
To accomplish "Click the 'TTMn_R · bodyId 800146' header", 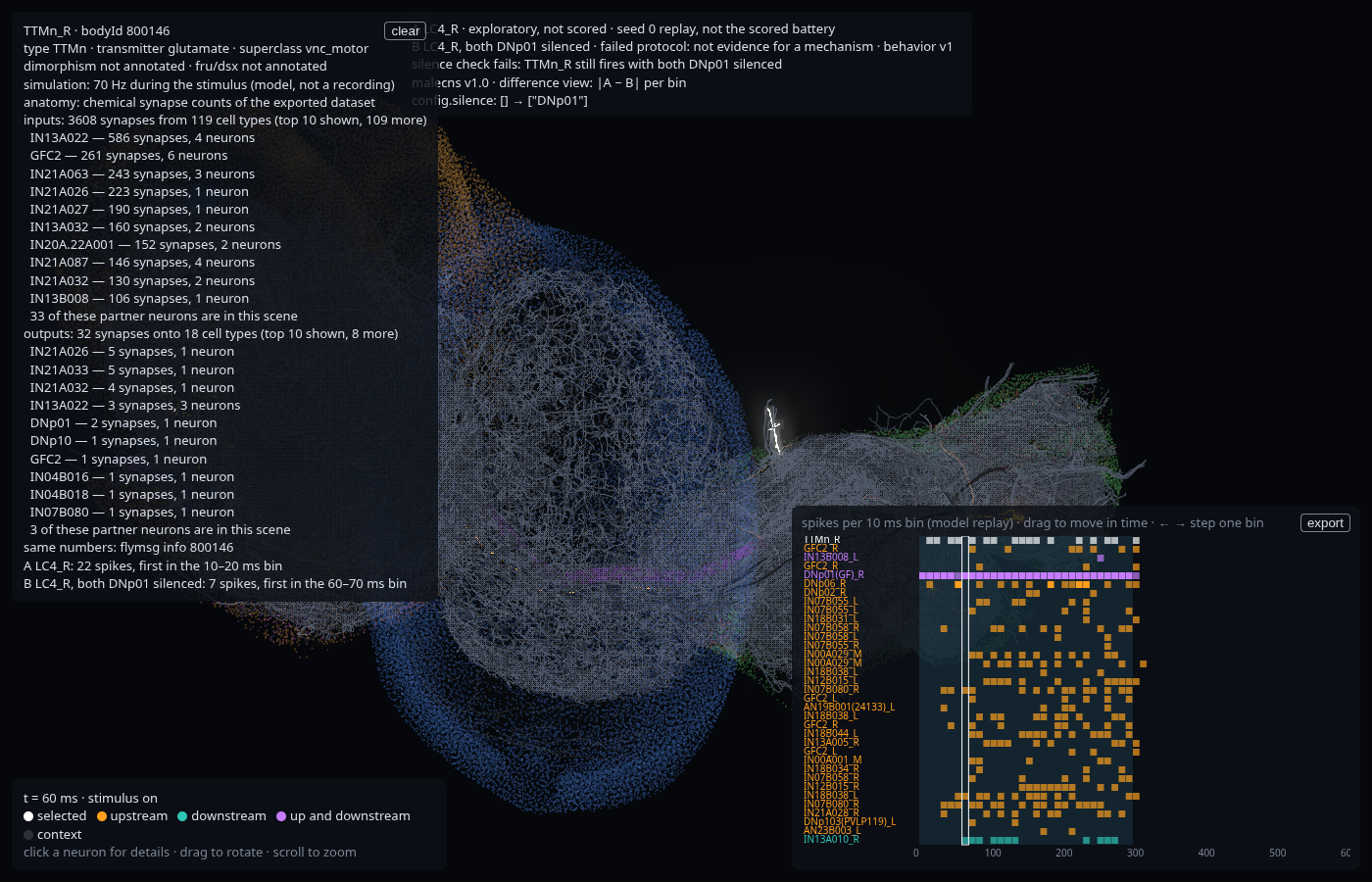I will point(97,31).
